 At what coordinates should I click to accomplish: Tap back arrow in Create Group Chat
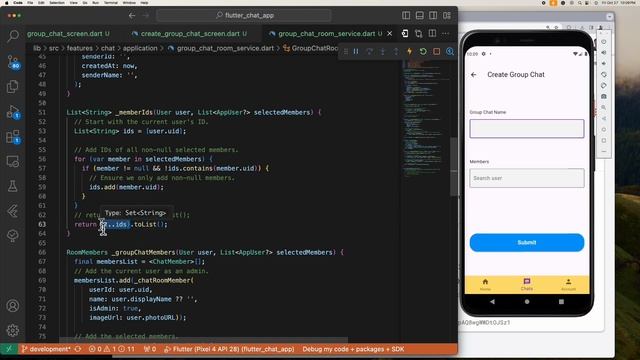click(x=473, y=75)
